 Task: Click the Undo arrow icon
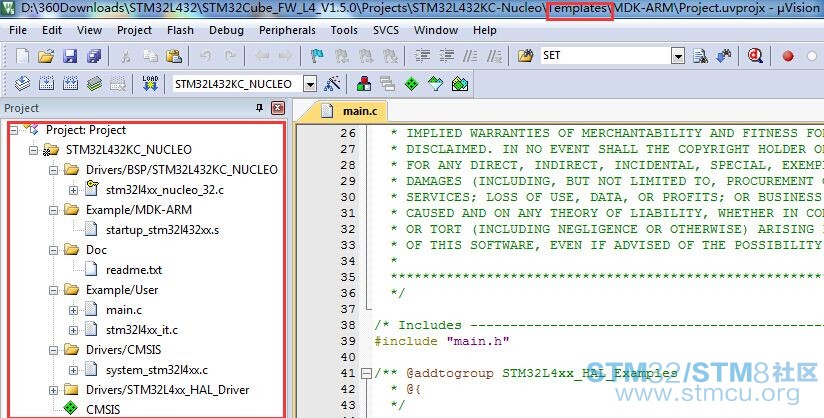[205, 56]
